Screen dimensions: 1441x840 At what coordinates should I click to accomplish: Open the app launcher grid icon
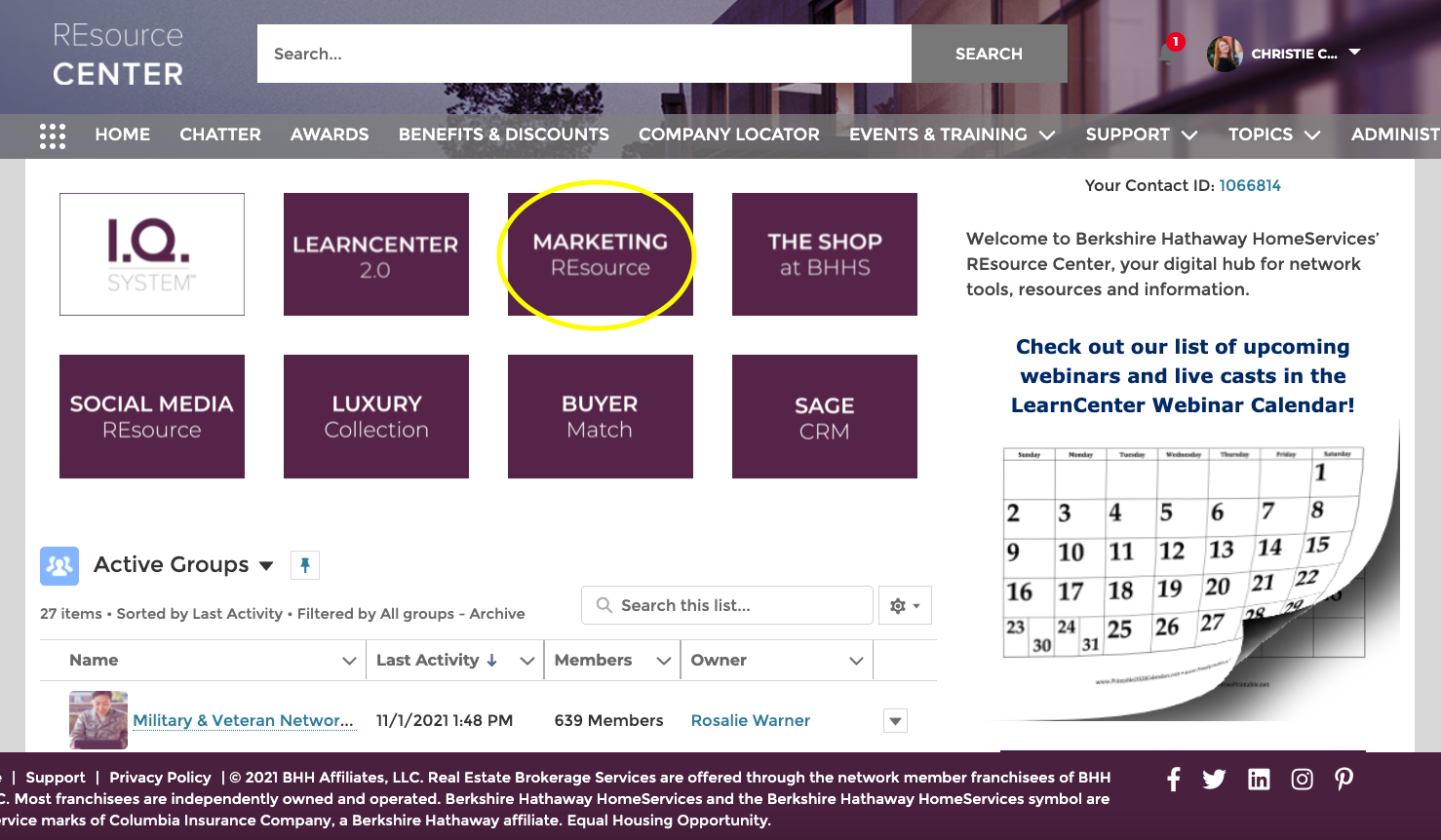(x=53, y=135)
